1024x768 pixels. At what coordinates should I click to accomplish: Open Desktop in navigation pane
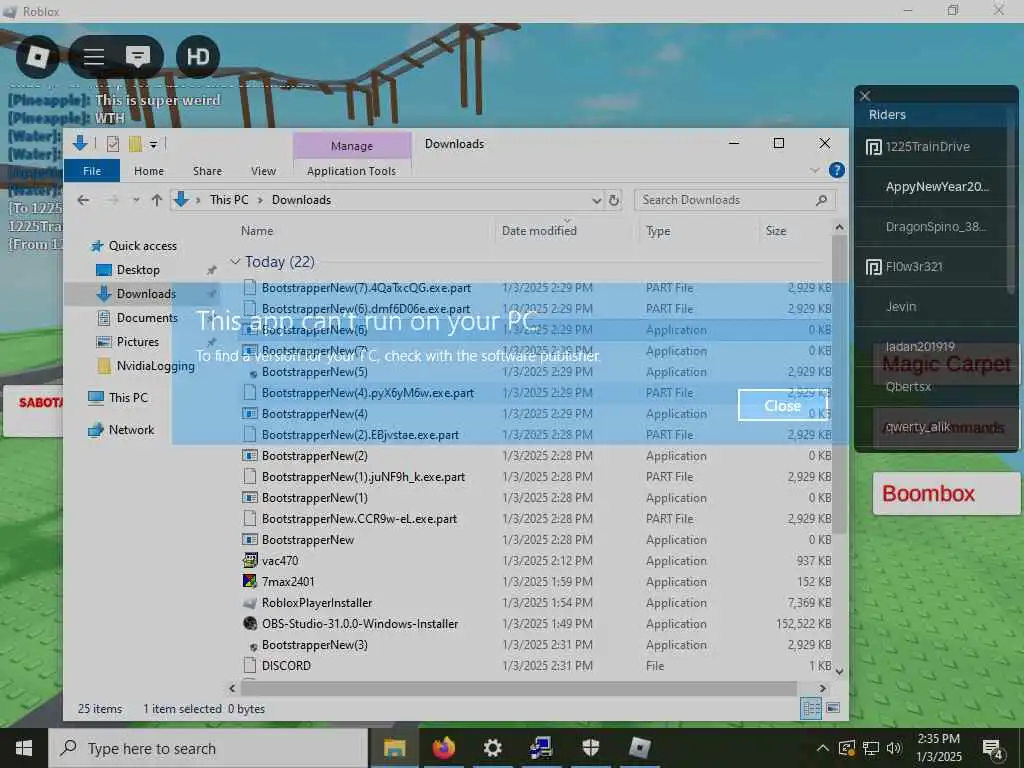tap(138, 270)
